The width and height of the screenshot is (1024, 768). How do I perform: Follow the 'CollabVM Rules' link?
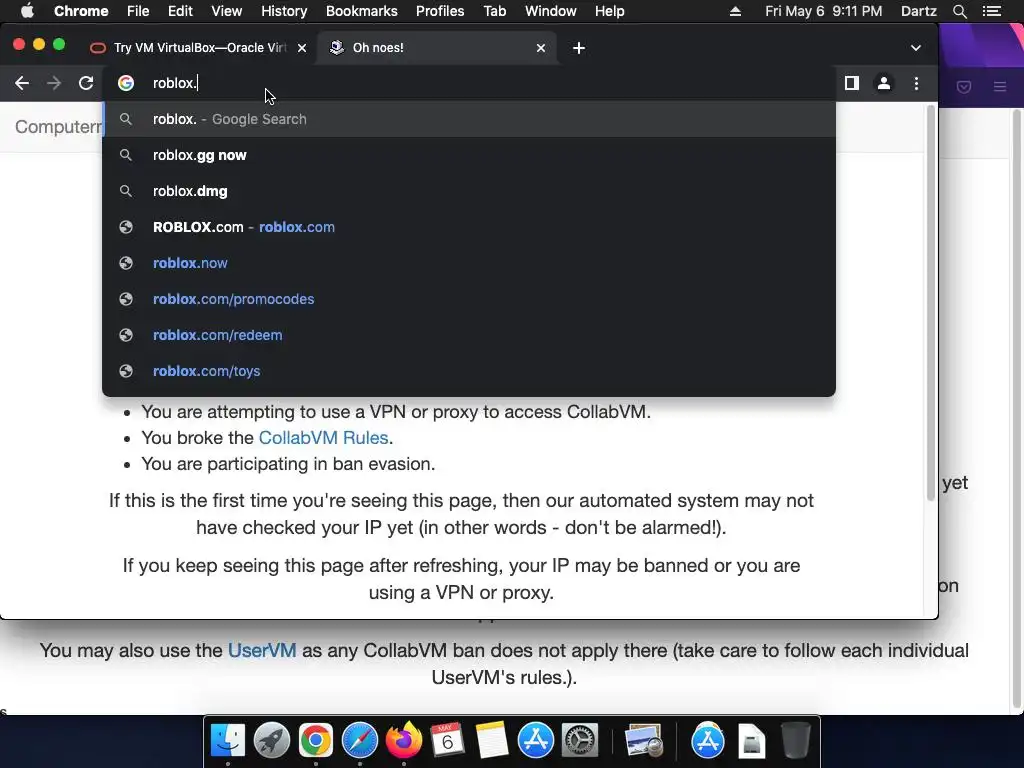323,438
